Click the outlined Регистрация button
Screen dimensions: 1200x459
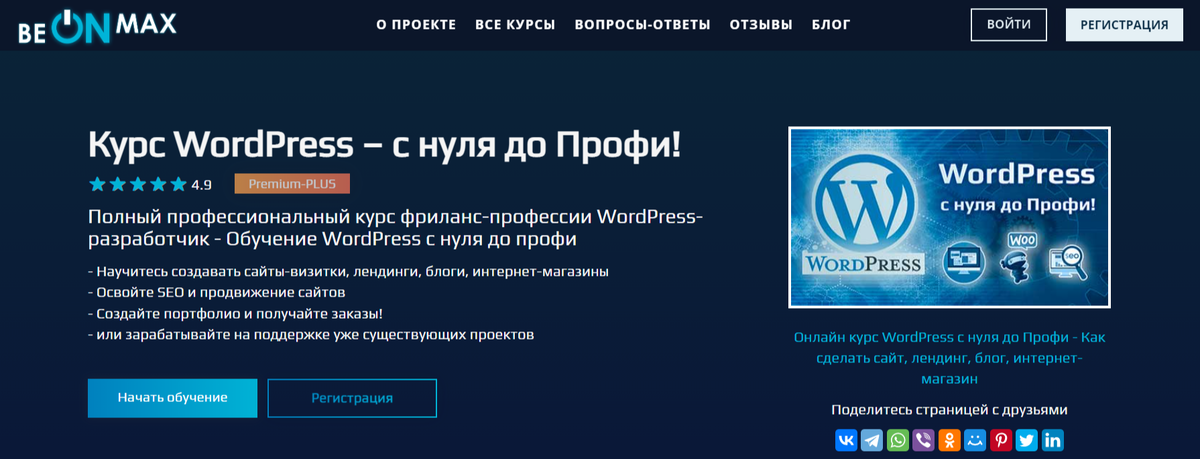tap(352, 397)
